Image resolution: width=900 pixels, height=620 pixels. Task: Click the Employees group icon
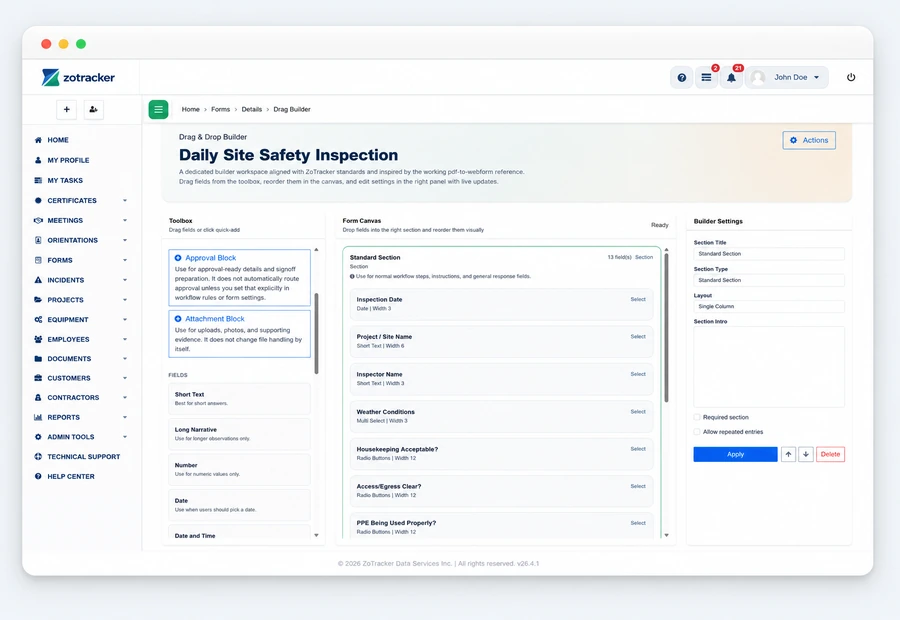38,339
